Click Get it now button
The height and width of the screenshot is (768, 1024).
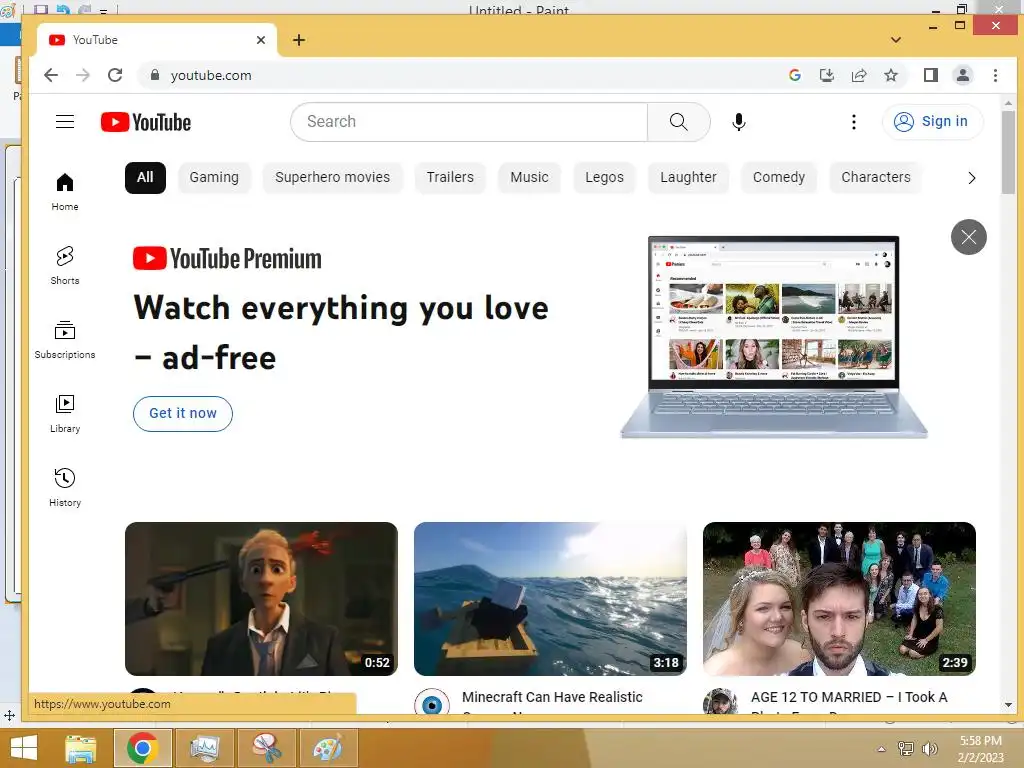(183, 413)
